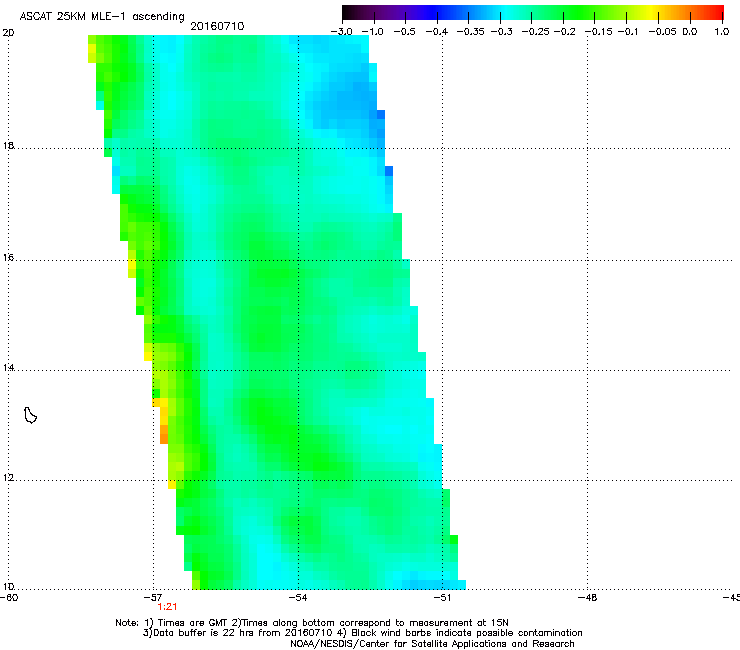Click the longitude label -48

point(588,598)
